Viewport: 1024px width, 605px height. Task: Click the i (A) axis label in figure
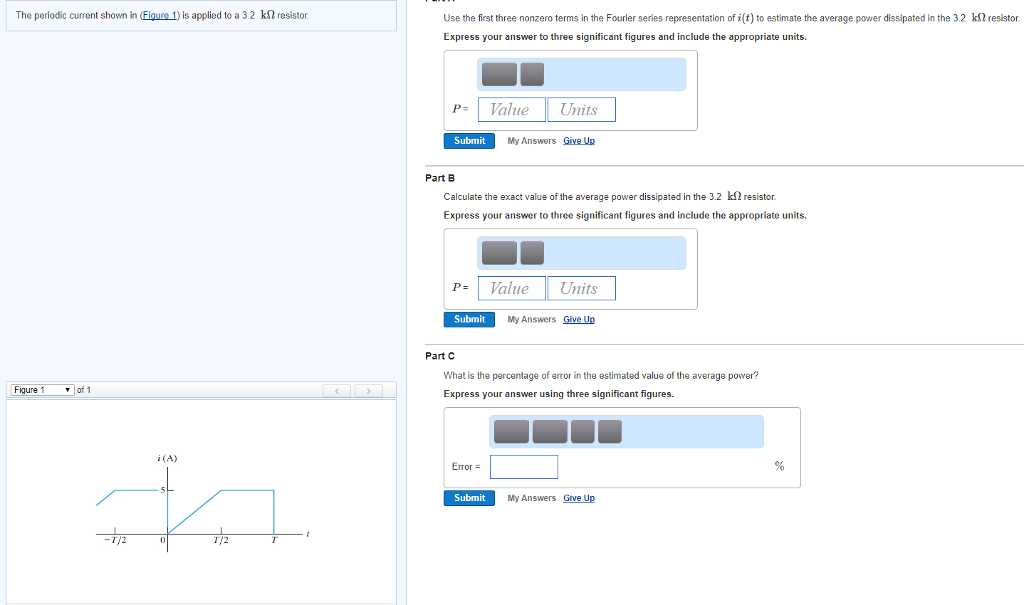tap(167, 458)
